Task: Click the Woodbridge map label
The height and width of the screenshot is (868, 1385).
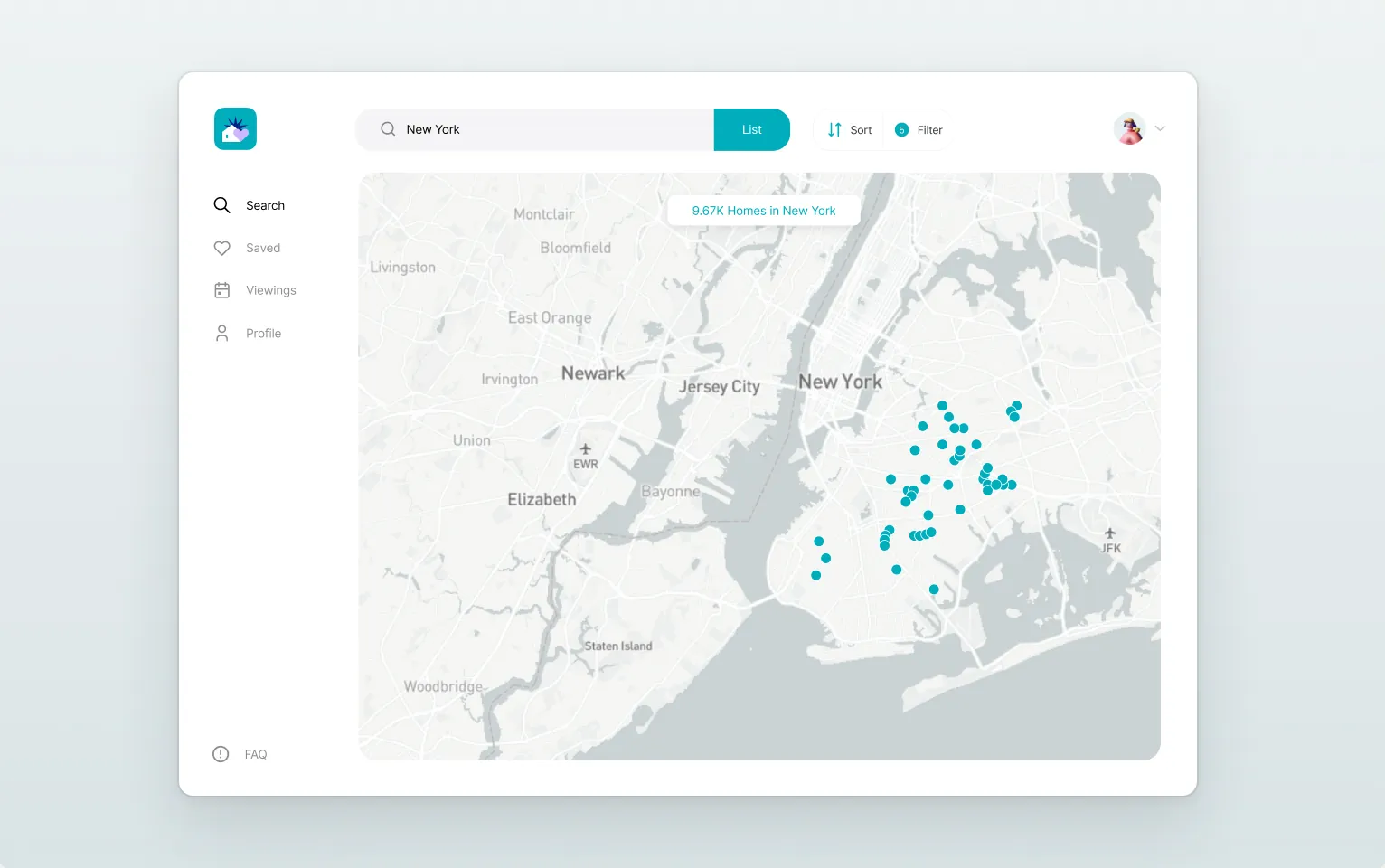Action: [443, 686]
